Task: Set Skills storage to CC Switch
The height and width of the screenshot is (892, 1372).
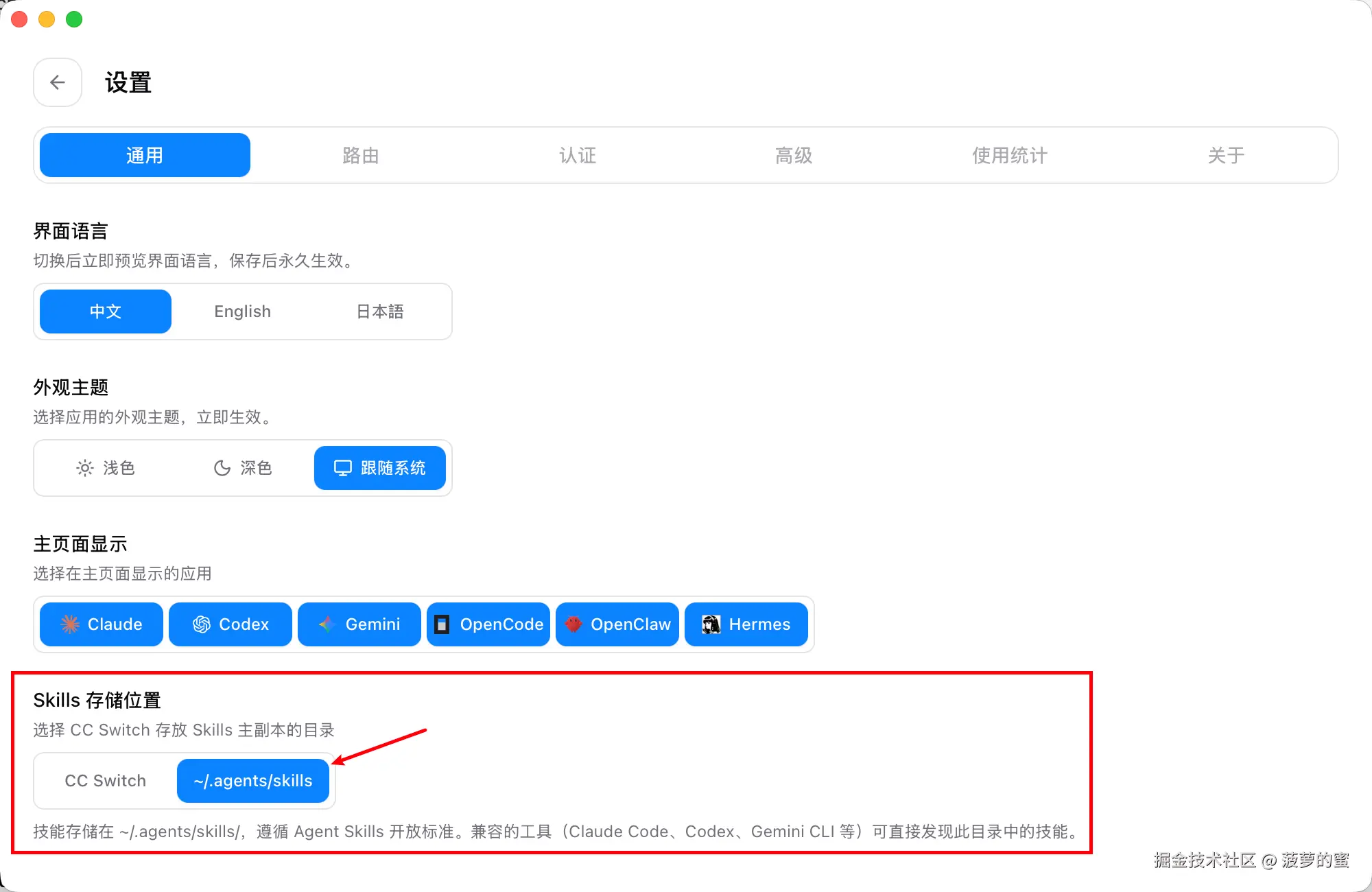Action: [x=106, y=781]
